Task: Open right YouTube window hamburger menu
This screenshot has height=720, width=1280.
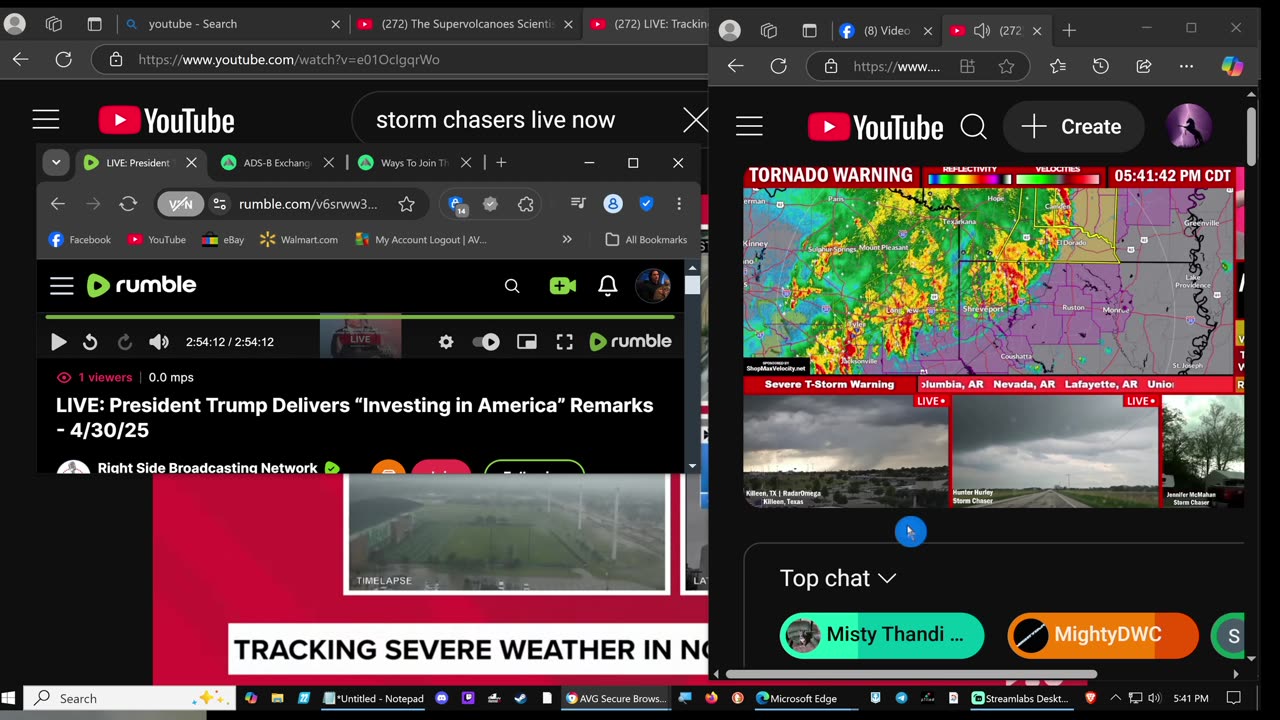Action: click(x=749, y=127)
